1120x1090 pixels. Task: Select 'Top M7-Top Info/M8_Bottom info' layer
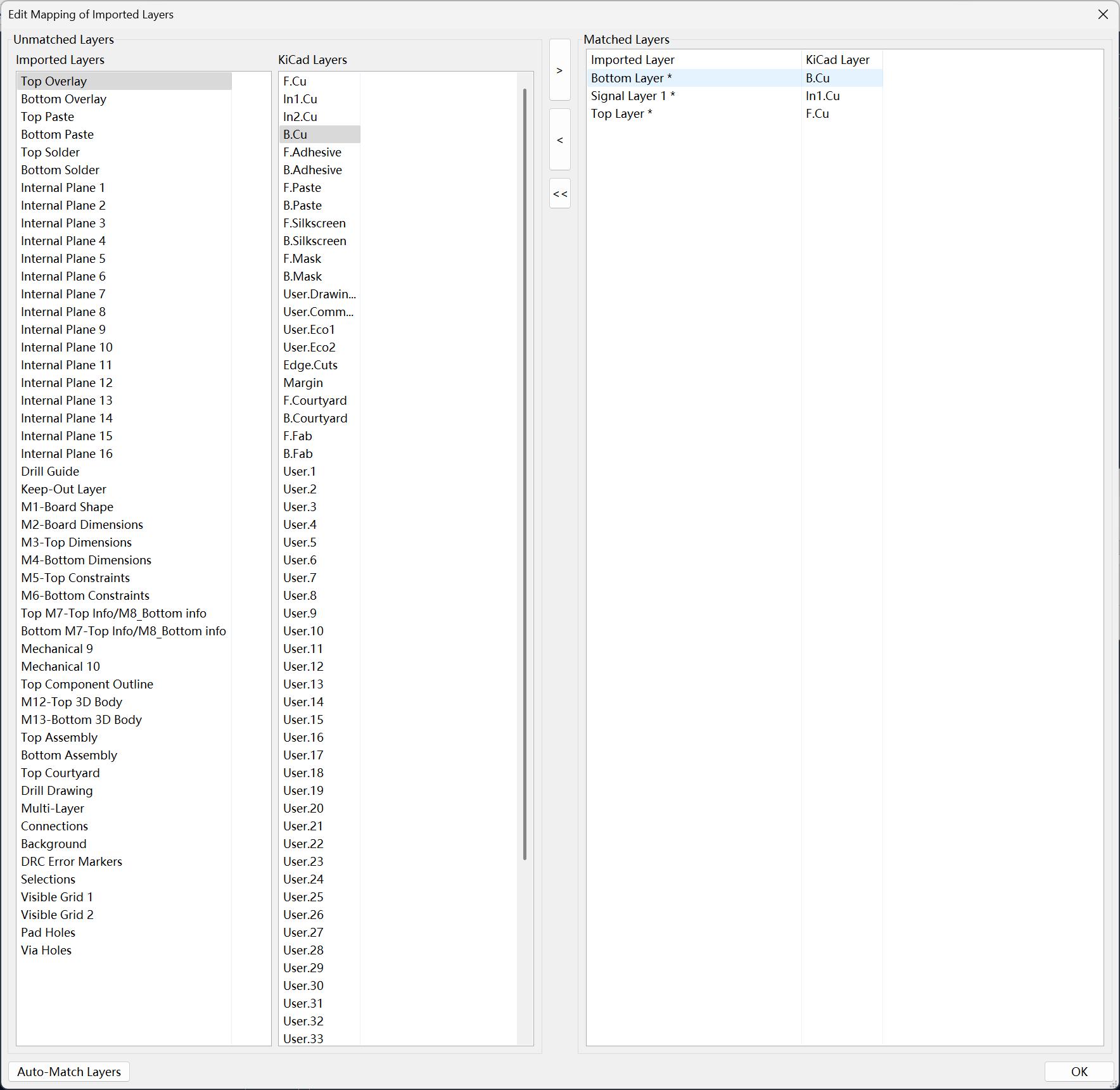[124, 613]
